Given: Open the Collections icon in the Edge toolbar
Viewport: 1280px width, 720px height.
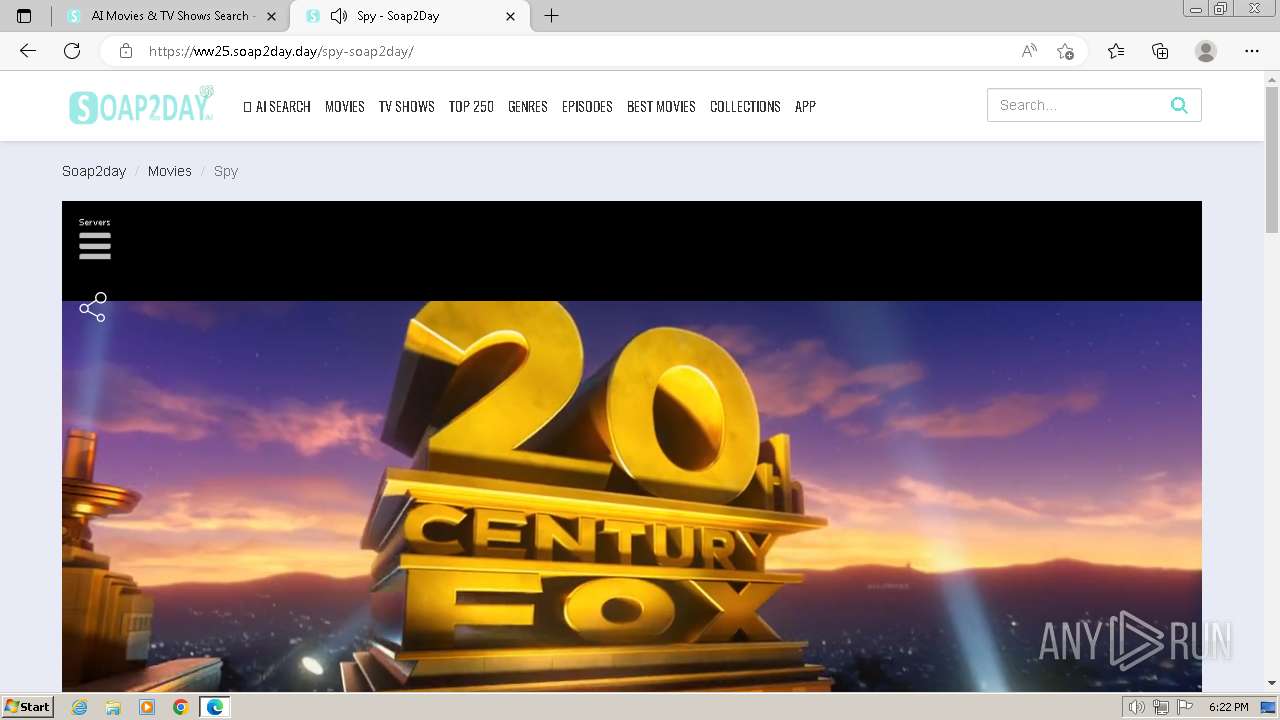Looking at the screenshot, I should click(1160, 51).
